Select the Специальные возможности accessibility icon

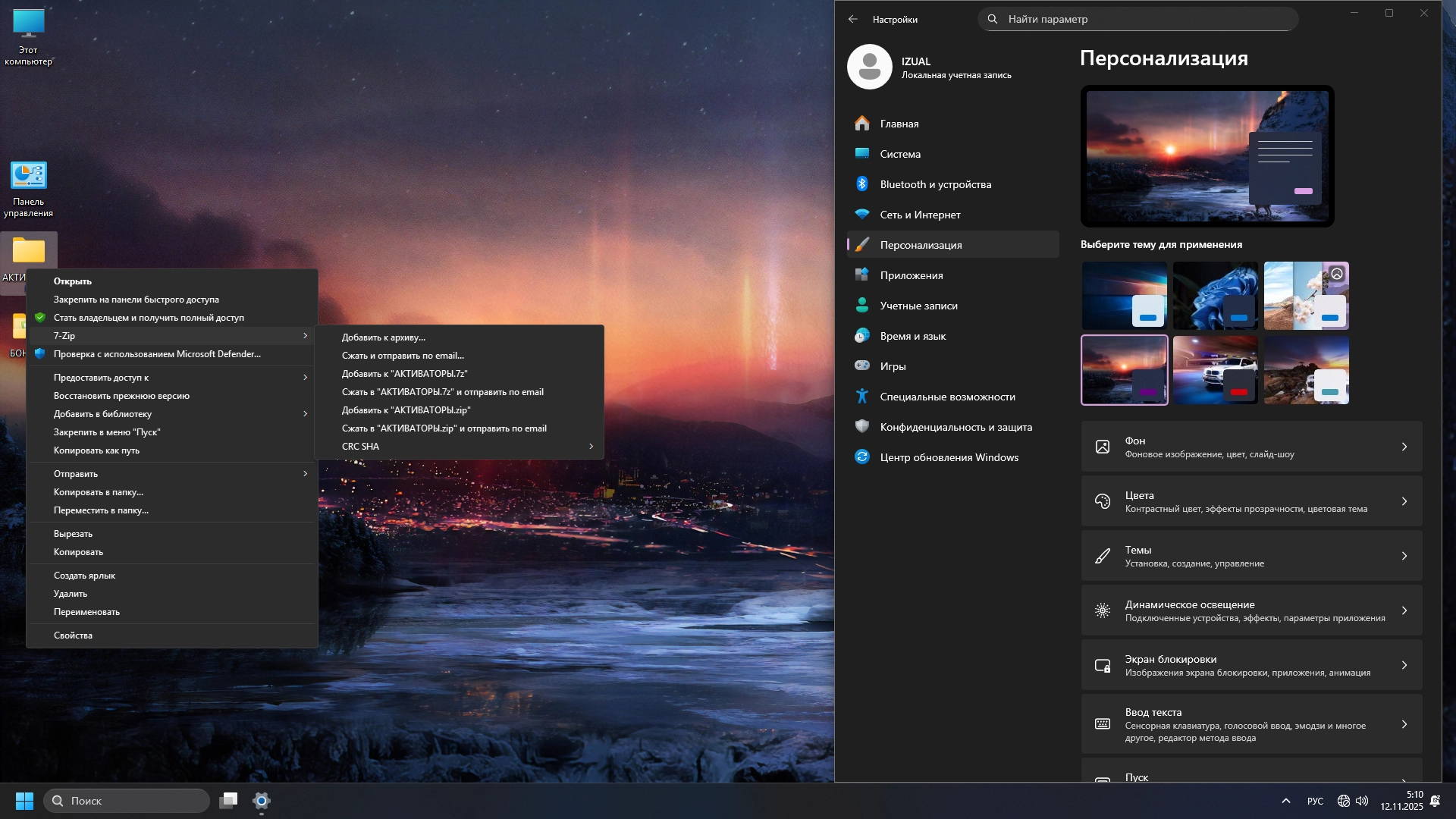tap(862, 397)
